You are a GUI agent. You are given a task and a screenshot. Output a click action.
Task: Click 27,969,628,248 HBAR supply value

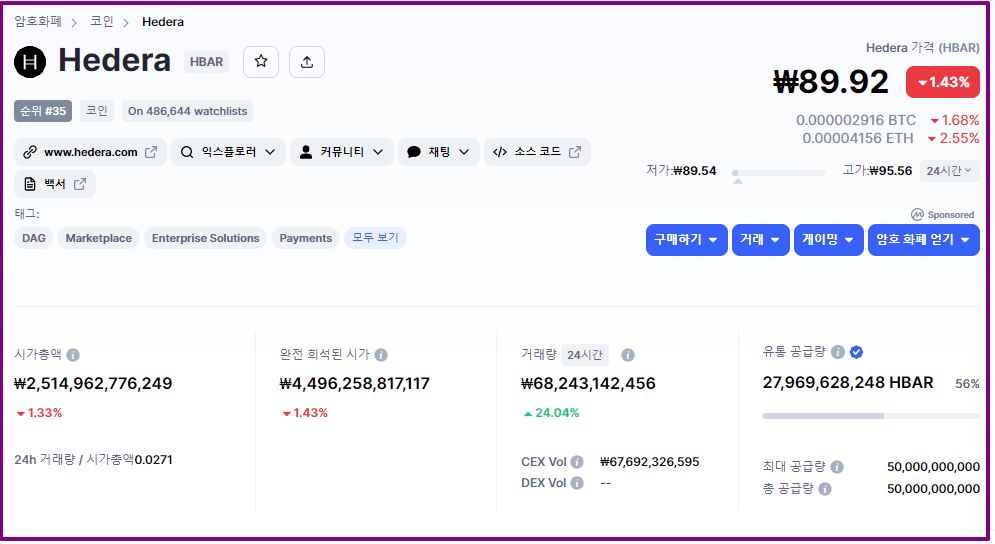(x=848, y=383)
